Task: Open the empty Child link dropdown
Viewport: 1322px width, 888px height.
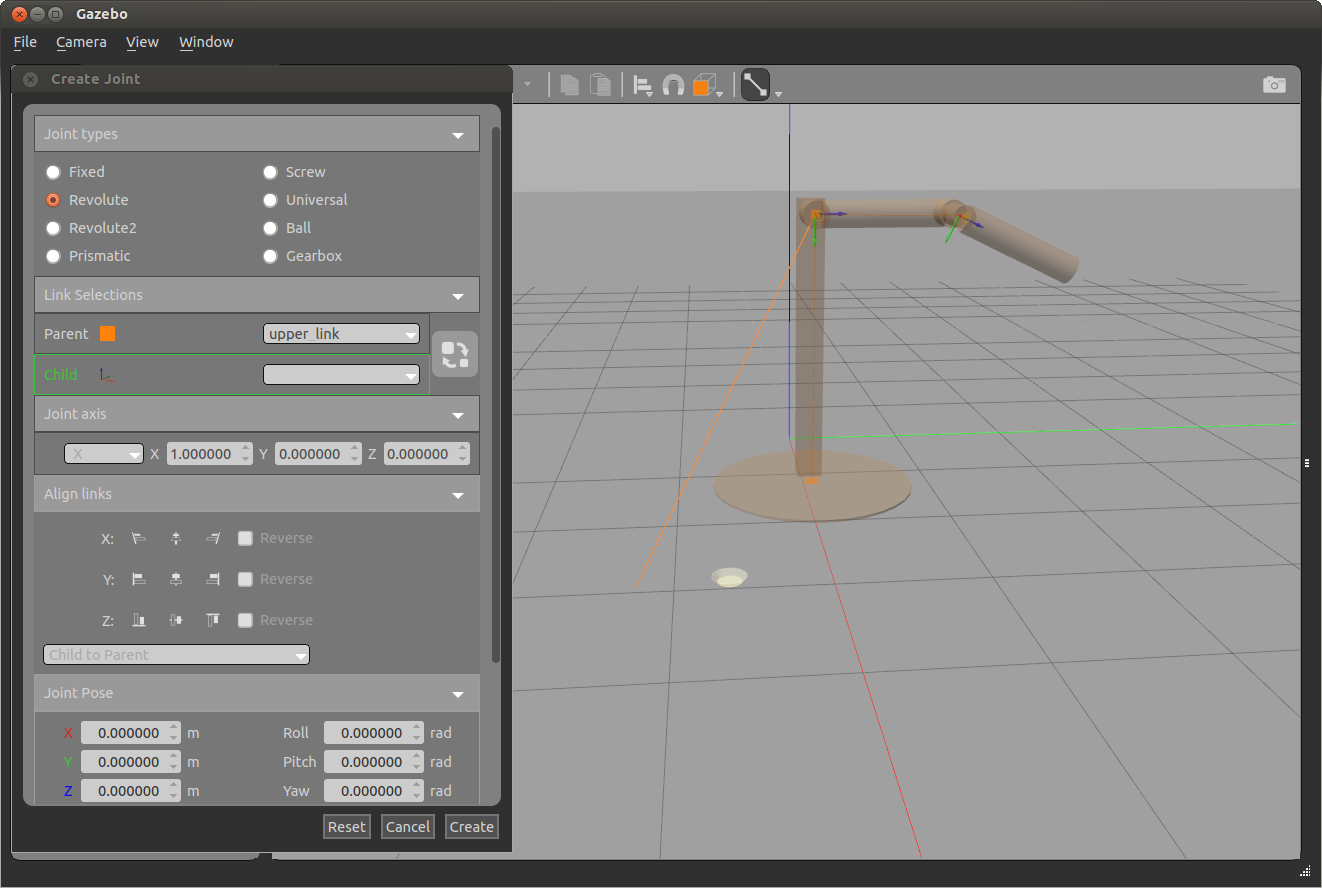Action: [x=341, y=375]
